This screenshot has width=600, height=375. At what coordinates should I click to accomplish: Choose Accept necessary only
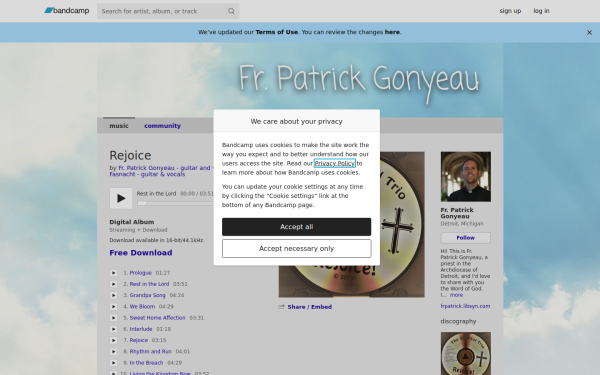296,248
